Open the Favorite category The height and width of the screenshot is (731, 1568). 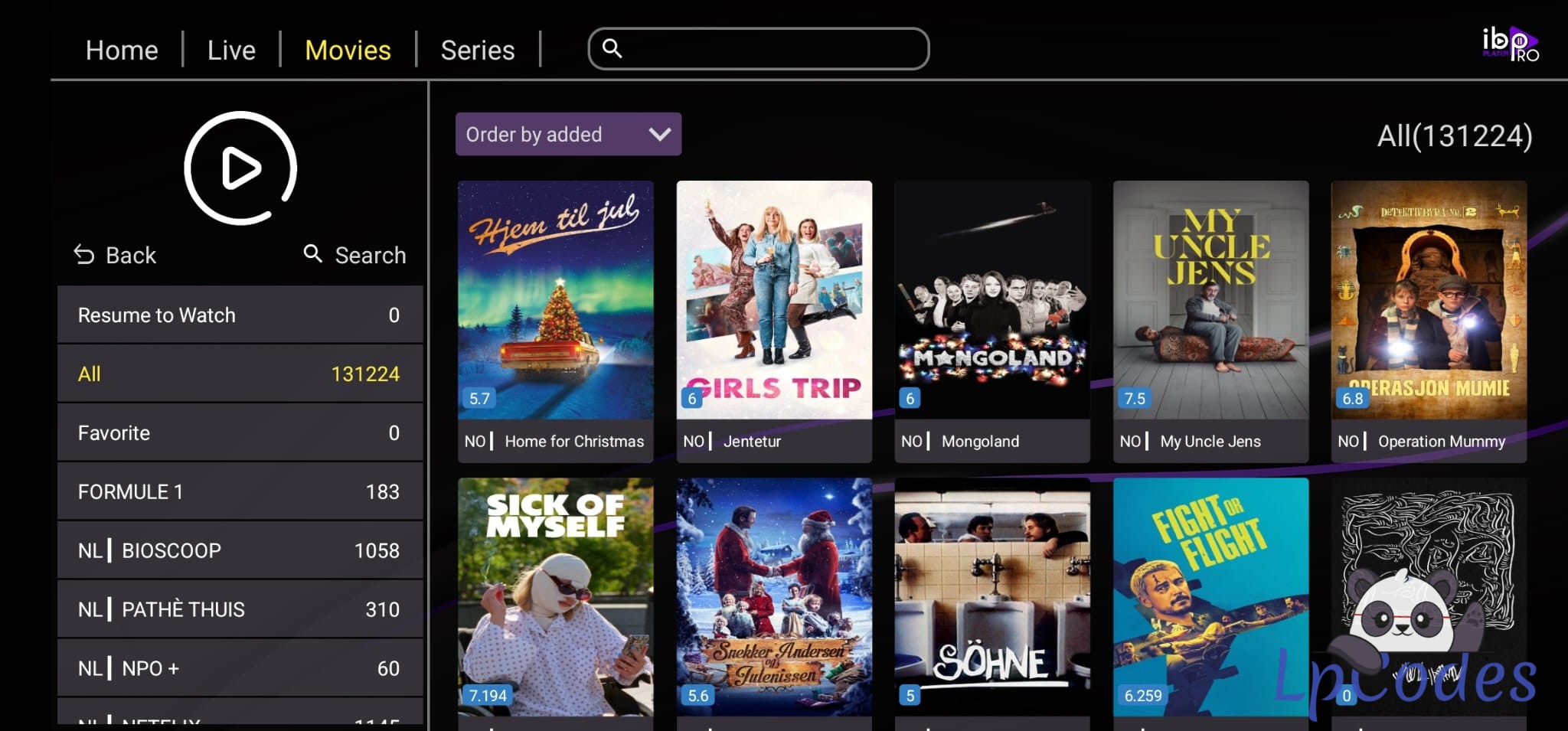240,432
